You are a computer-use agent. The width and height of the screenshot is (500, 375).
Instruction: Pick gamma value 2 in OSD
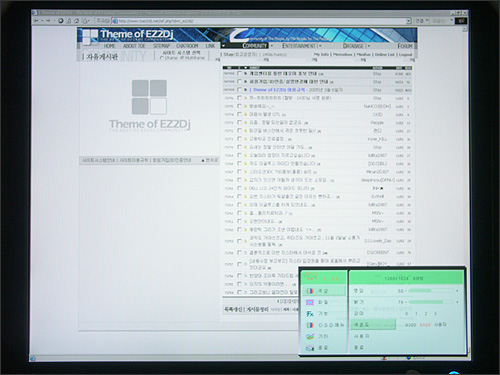425,314
